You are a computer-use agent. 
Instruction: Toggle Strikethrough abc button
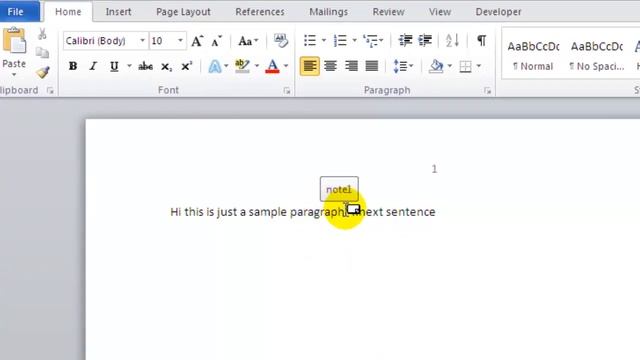[x=145, y=66]
